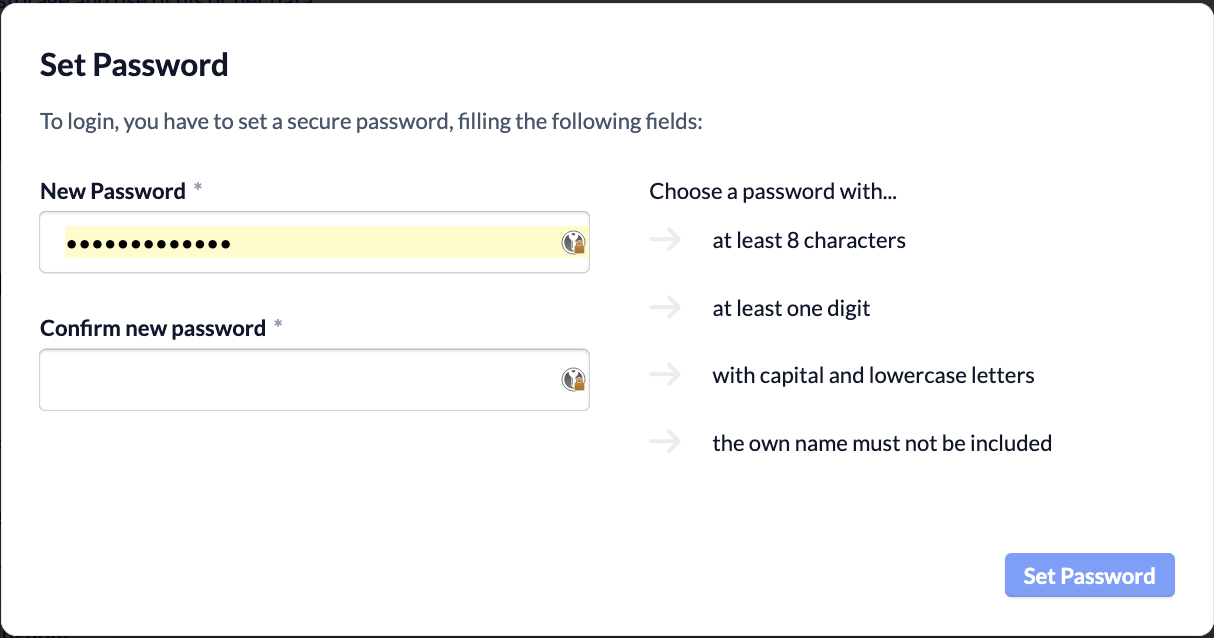Select 'the own name must not be included' text
The width and height of the screenshot is (1214, 638).
click(x=882, y=442)
